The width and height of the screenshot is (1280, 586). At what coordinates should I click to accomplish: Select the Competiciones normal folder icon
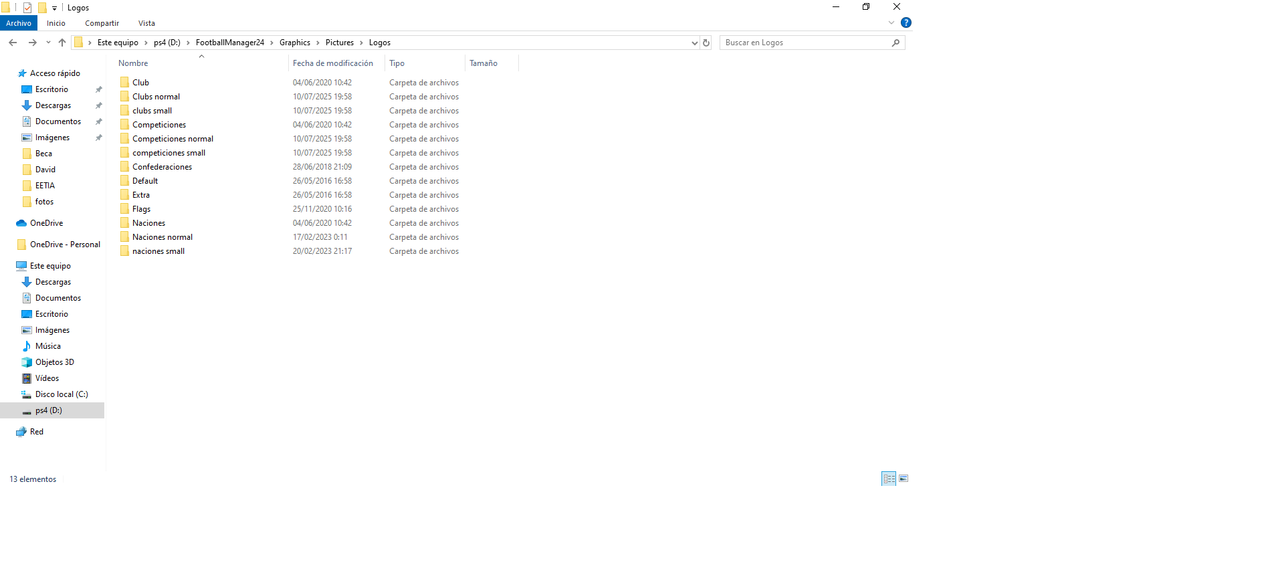(x=125, y=139)
